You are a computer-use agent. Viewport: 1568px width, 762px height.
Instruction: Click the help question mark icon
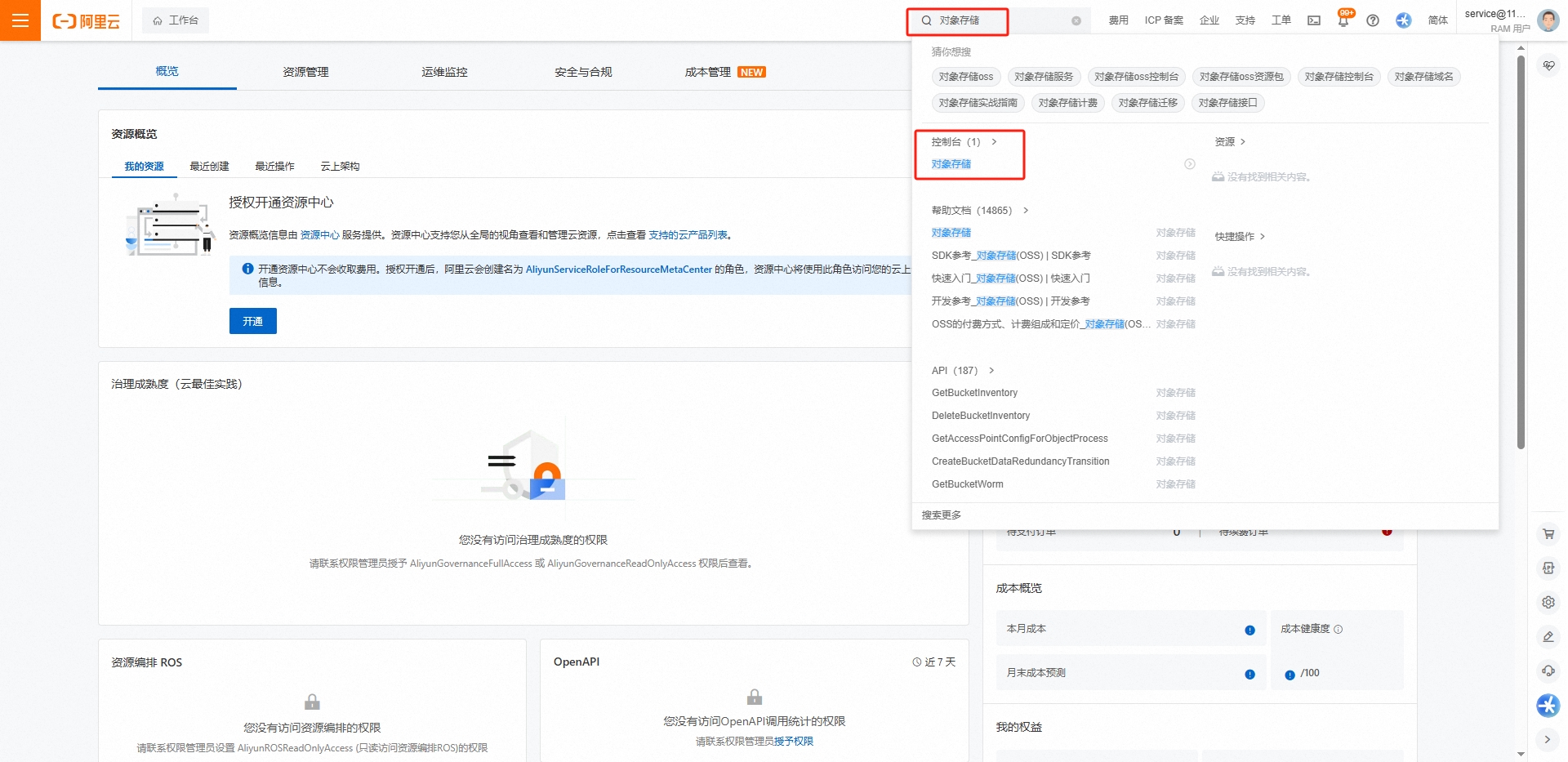[x=1373, y=20]
